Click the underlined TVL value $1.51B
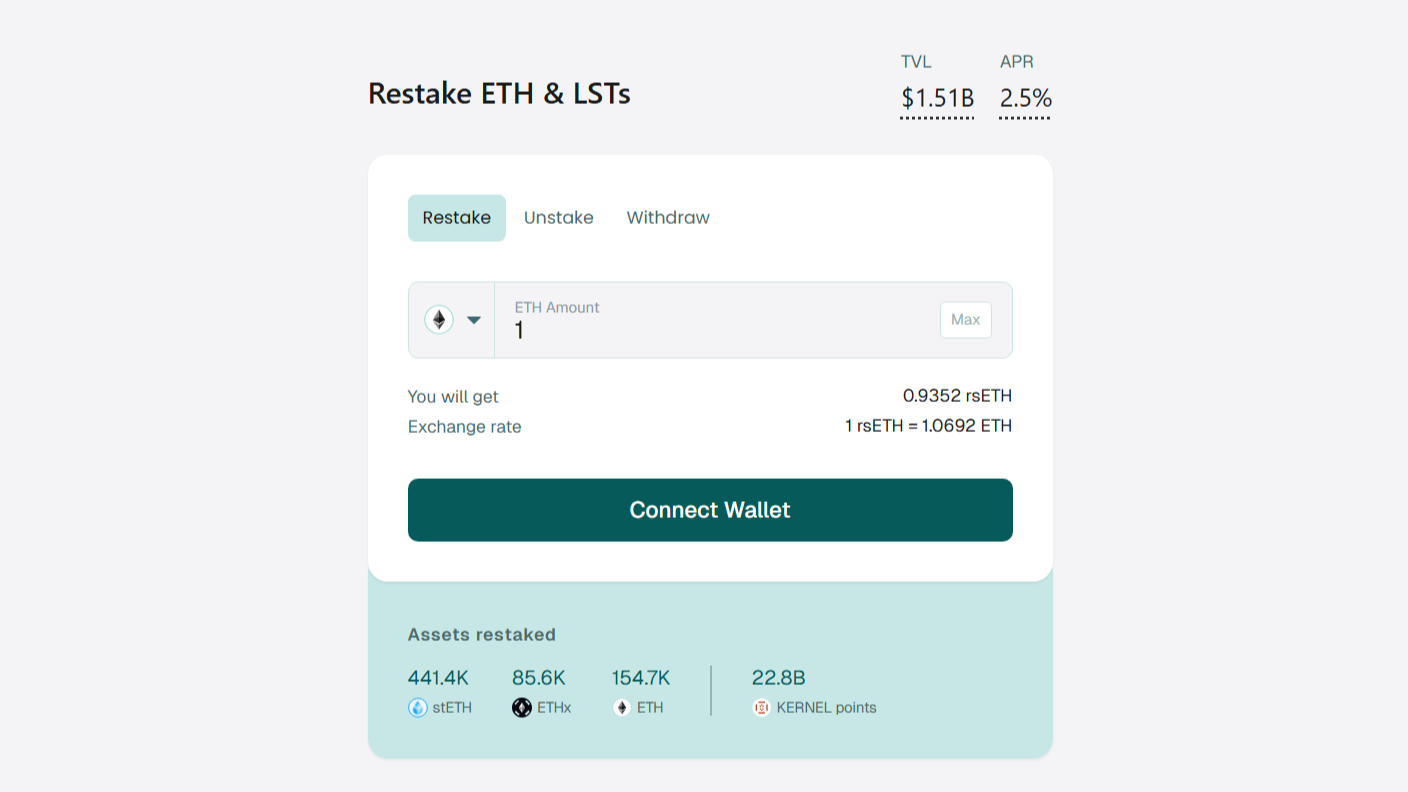 click(x=938, y=98)
